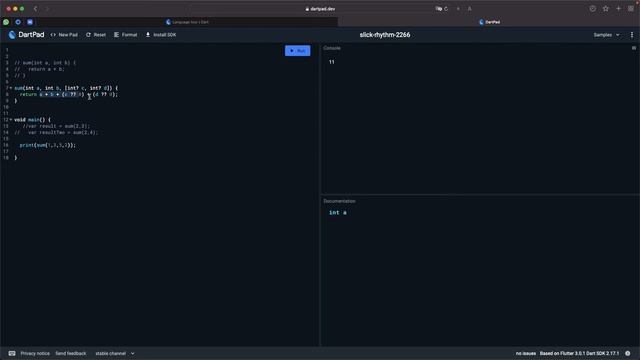
Task: Click the sum function signature line
Action: (66, 88)
